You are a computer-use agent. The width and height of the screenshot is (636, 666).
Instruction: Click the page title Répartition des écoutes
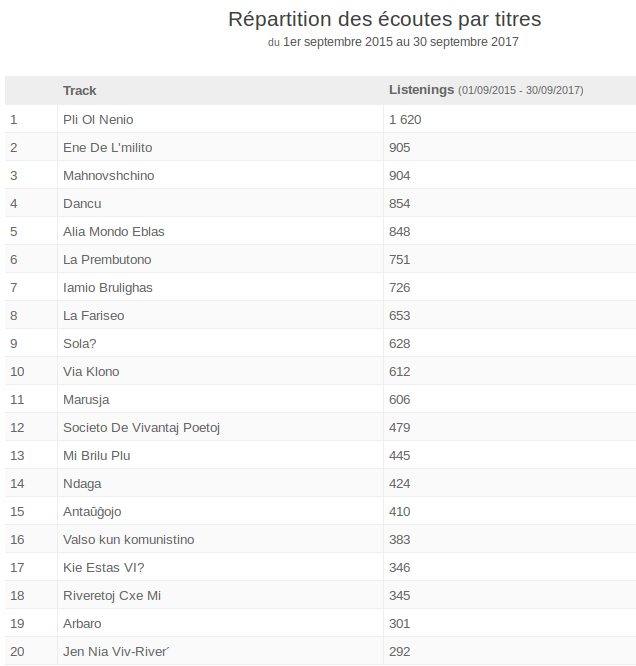tap(385, 19)
